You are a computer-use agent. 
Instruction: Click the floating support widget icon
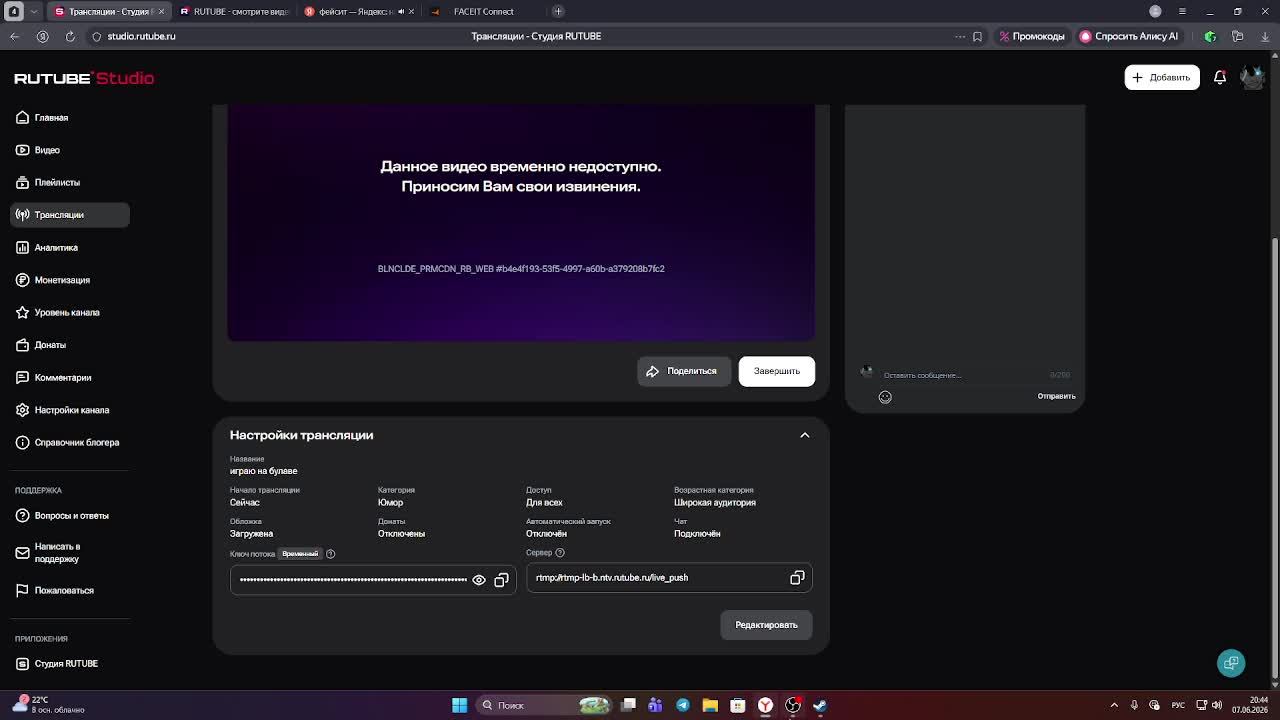[x=1231, y=663]
